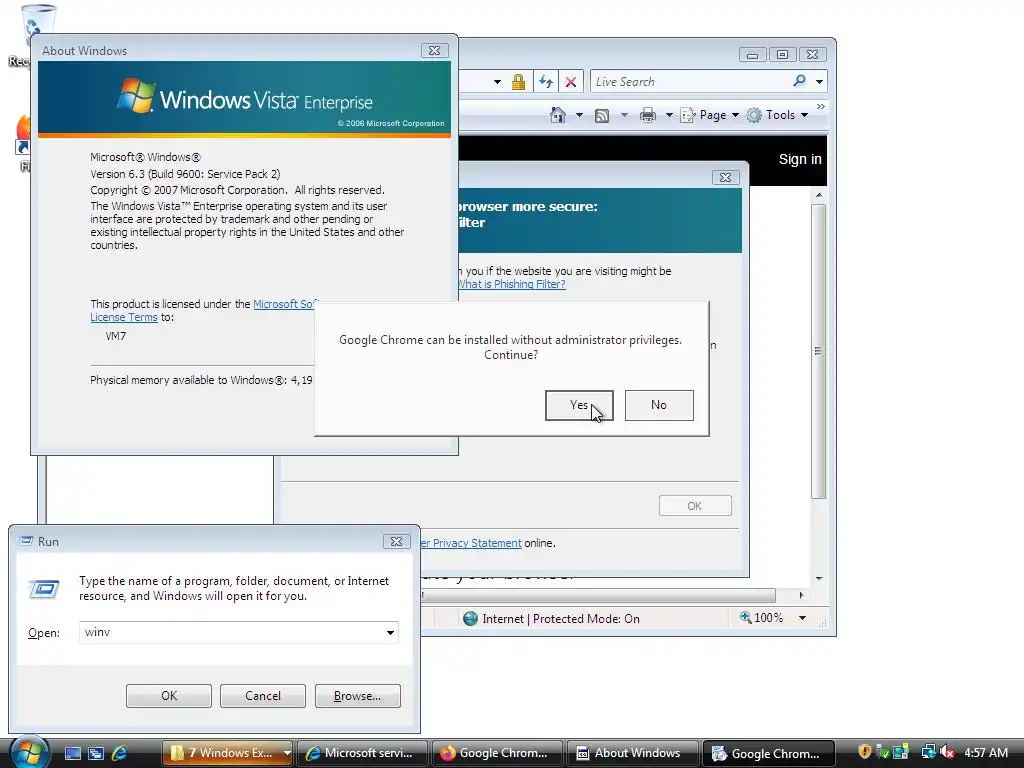Click the Live Search magnifier icon

point(799,81)
